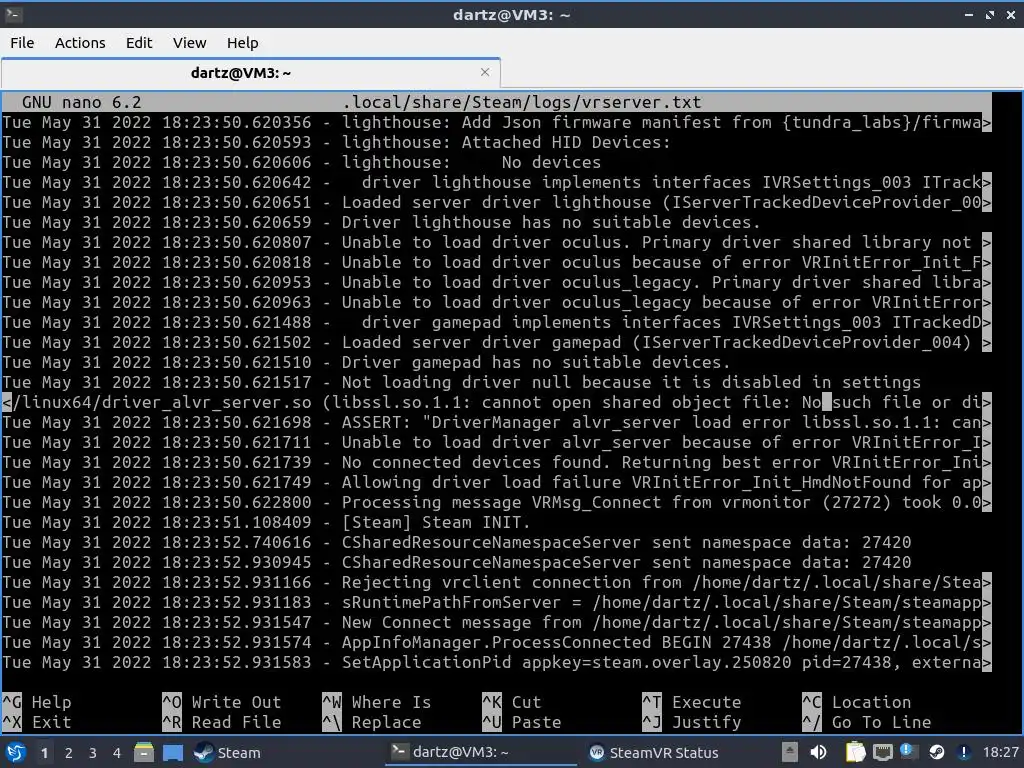Click the driver_alvr_server.so libssl error line
Viewport: 1024px width, 768px height.
pos(496,402)
